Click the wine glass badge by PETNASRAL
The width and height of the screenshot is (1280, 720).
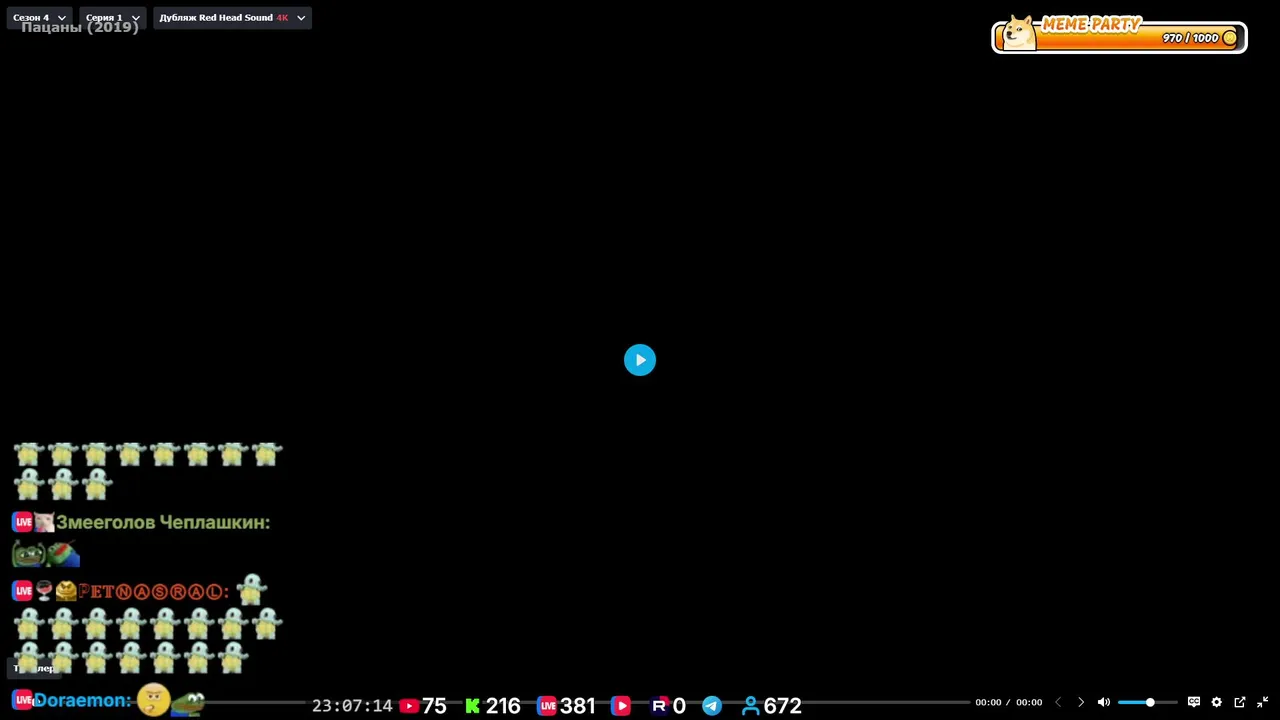coord(44,591)
